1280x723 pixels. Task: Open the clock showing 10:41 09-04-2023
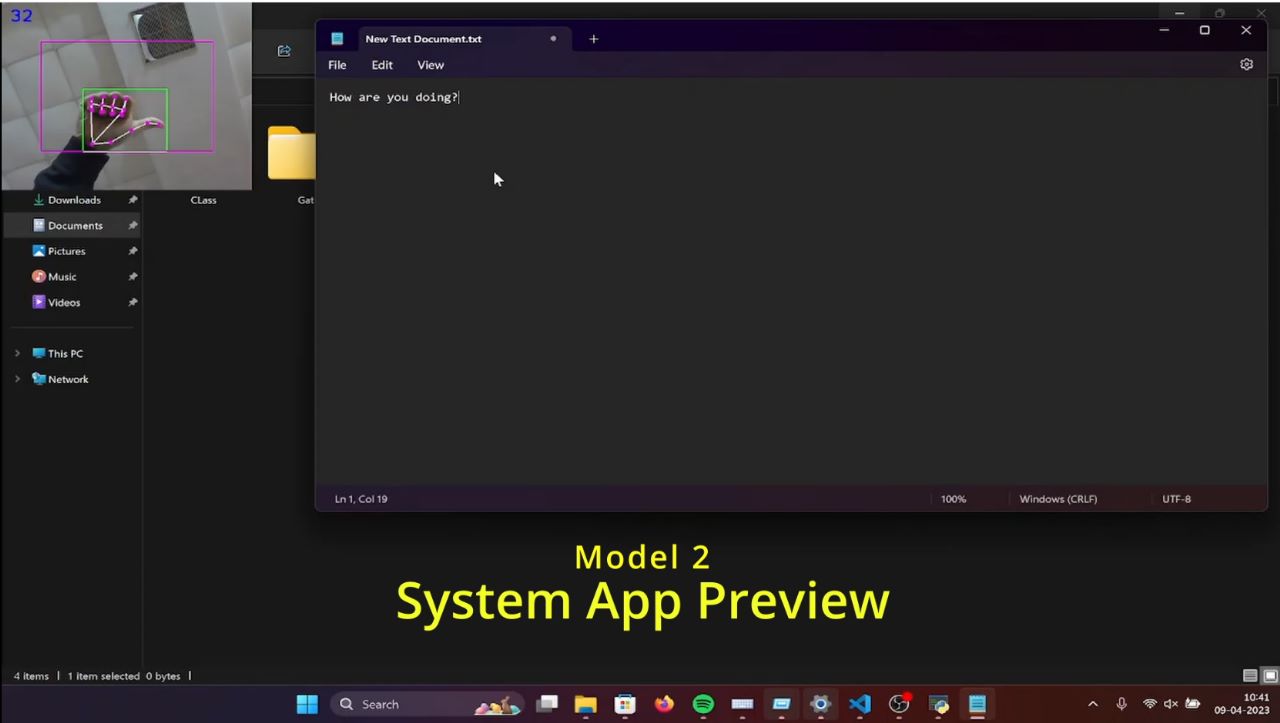click(1242, 704)
